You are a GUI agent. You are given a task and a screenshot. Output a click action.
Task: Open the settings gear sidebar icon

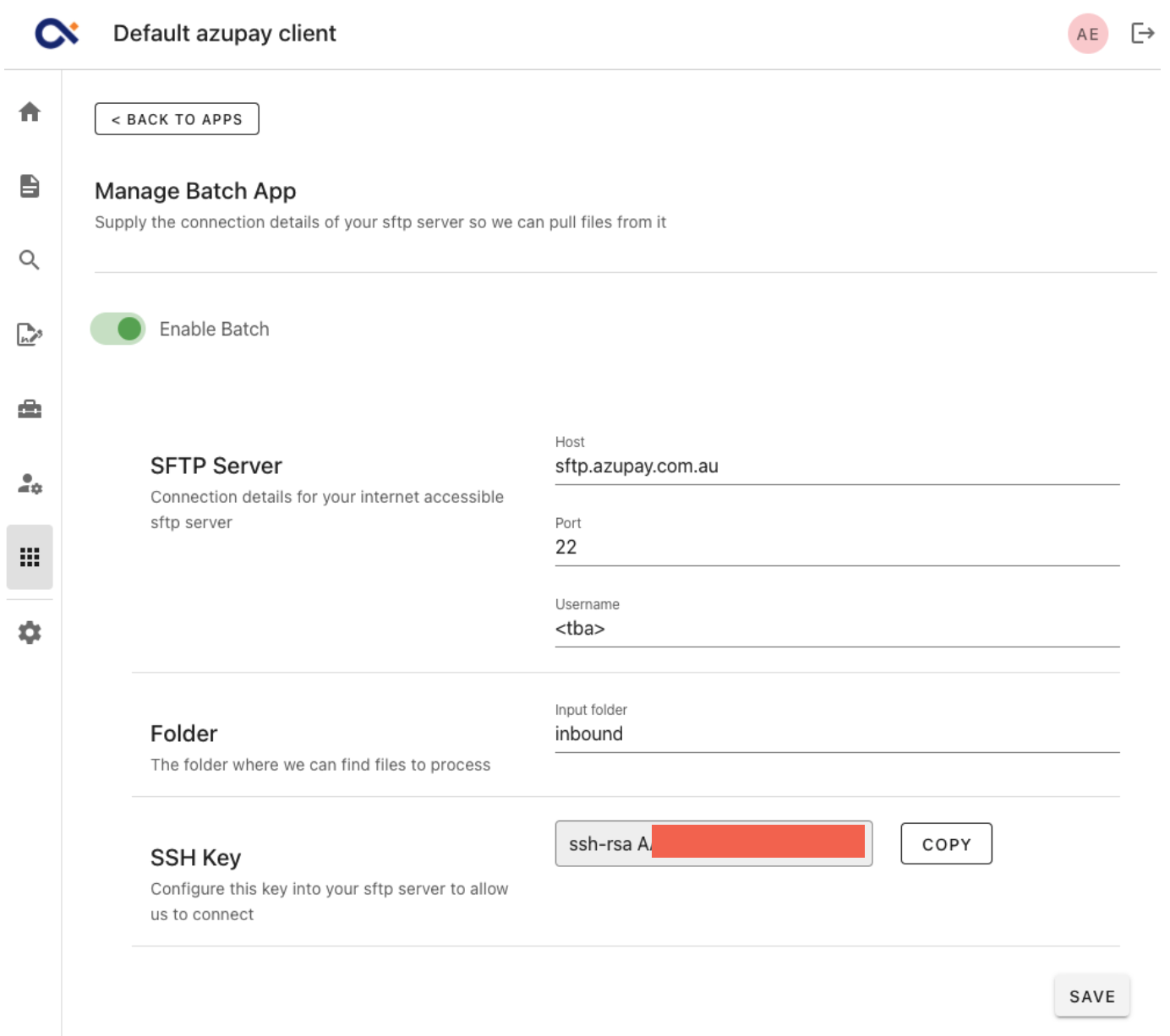30,632
